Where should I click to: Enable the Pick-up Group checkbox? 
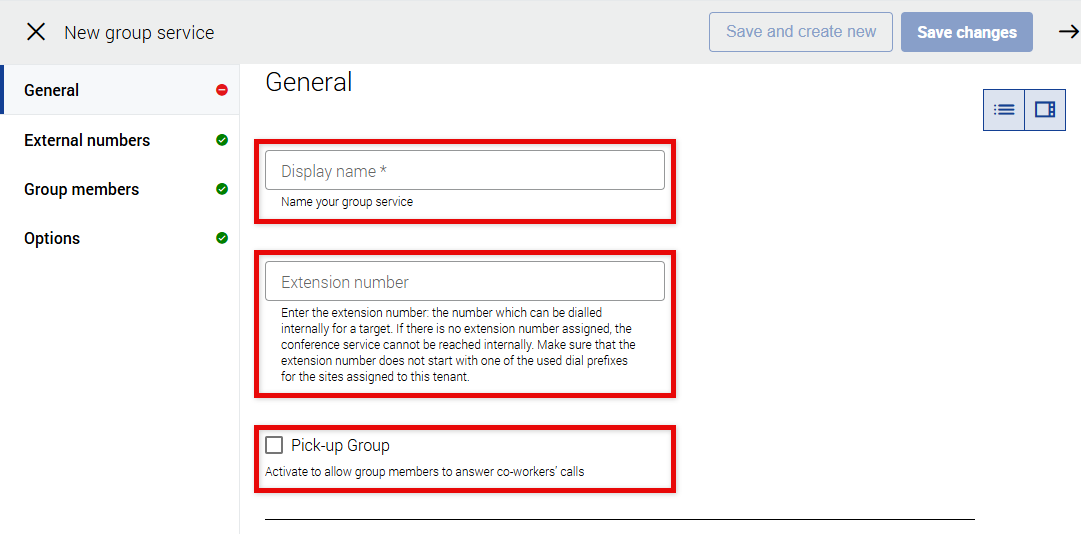point(274,445)
